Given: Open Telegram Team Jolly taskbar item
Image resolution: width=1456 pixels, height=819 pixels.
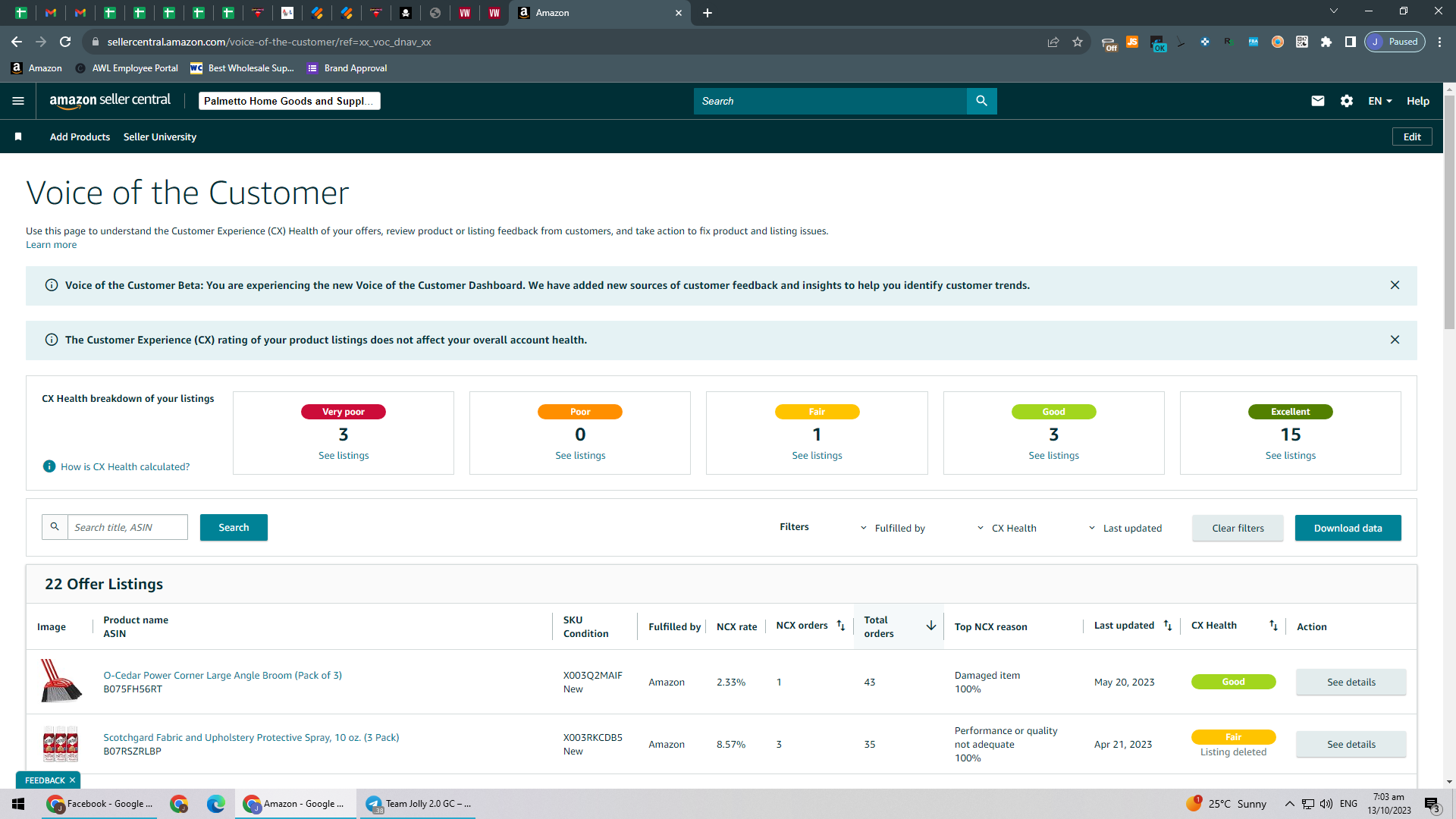Looking at the screenshot, I should pos(418,804).
